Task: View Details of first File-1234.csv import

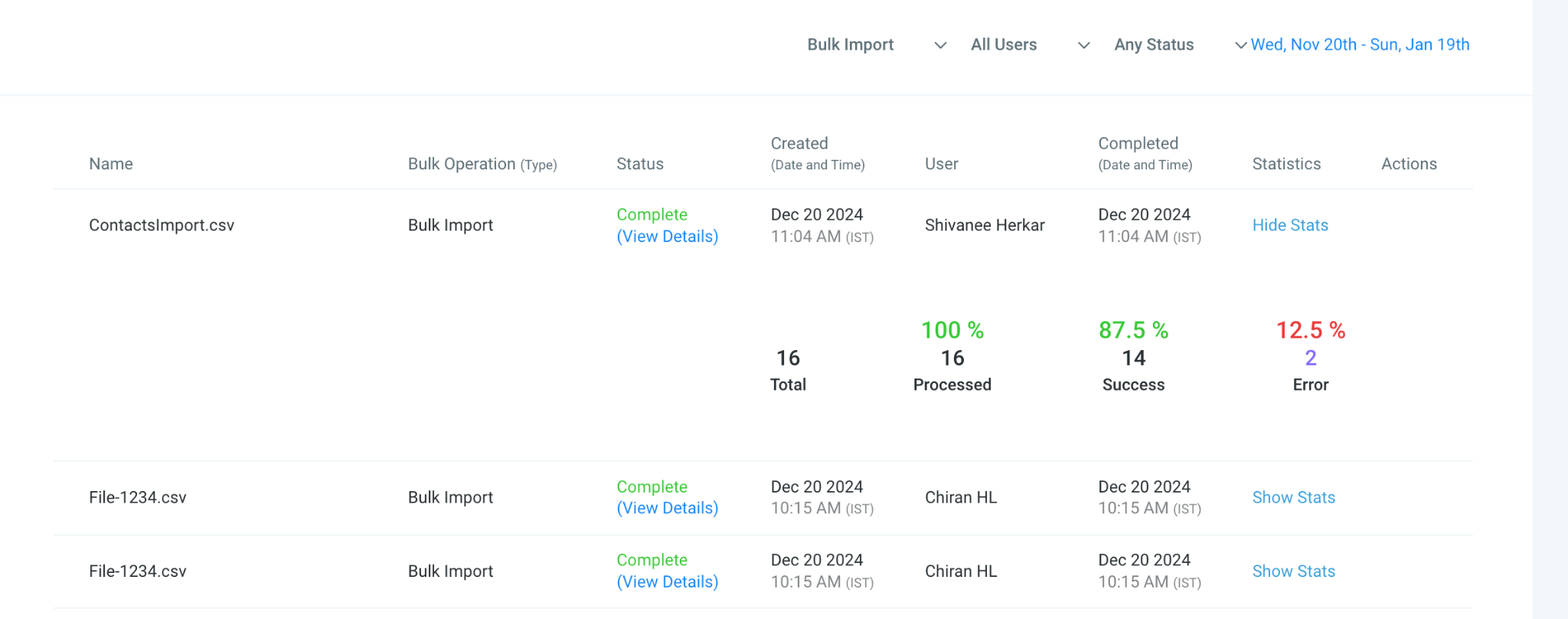Action: [668, 508]
